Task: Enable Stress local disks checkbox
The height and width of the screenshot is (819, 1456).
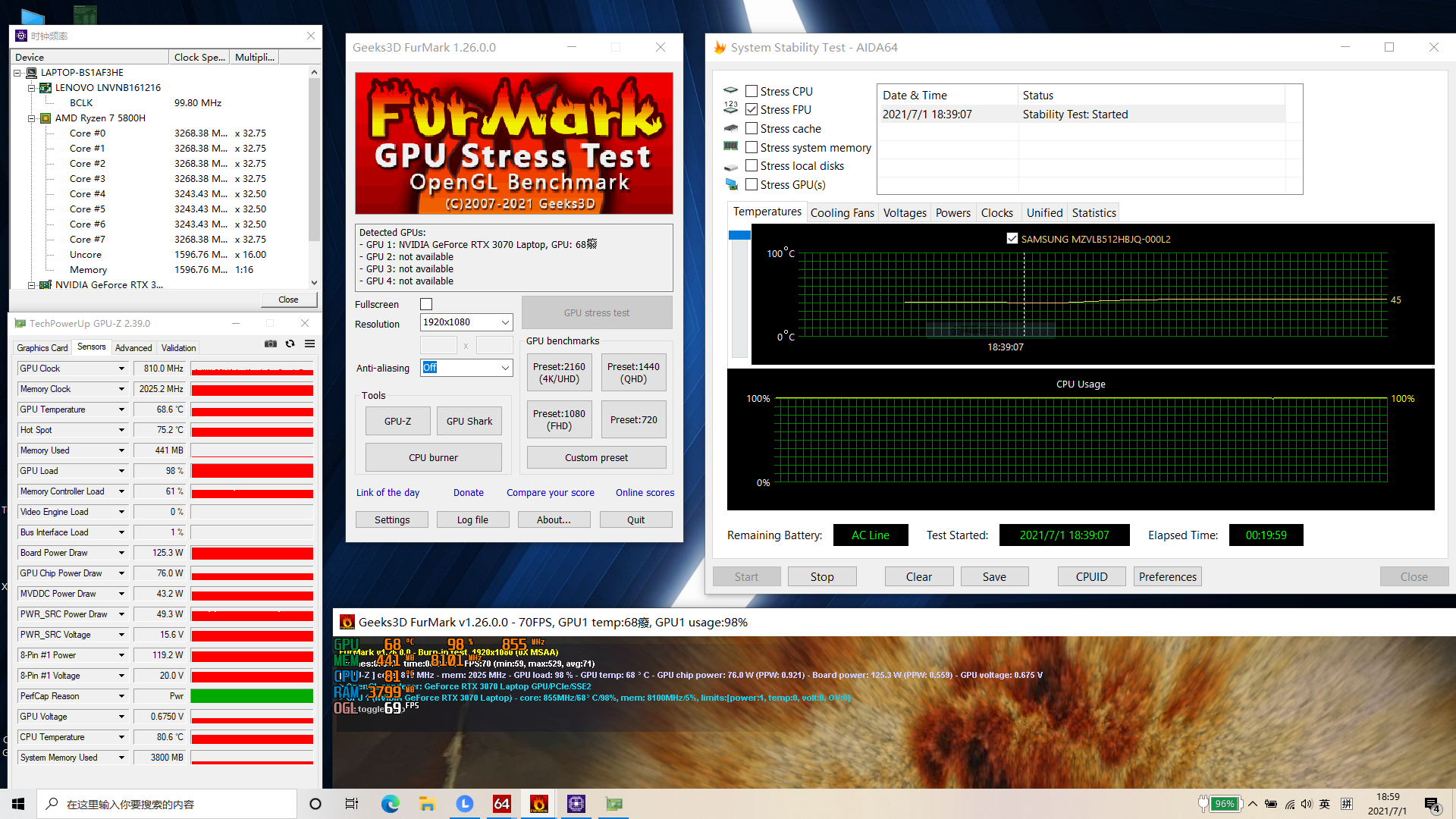Action: pos(752,165)
